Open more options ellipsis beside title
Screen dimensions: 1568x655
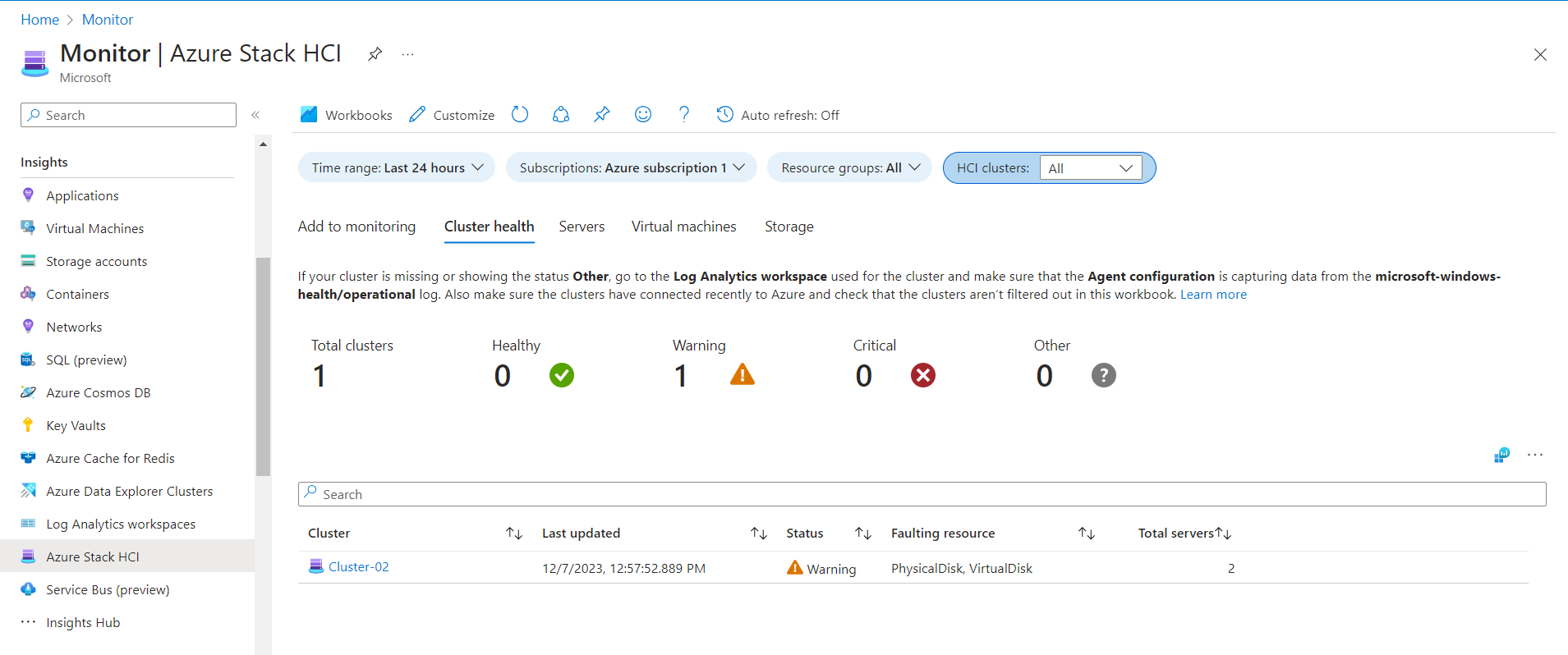pyautogui.click(x=407, y=54)
